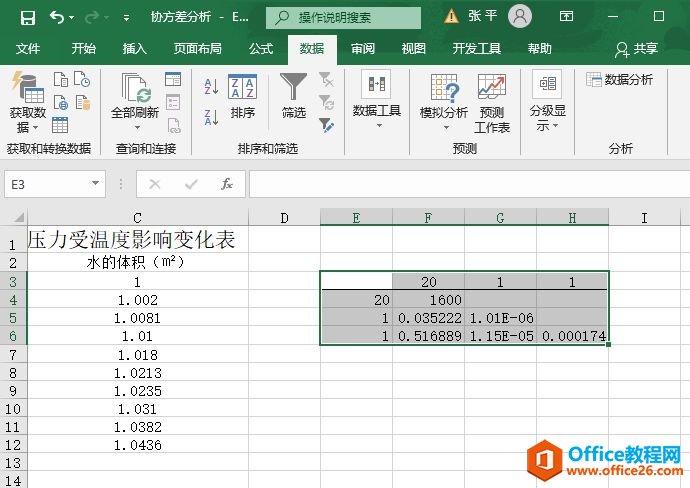
Task: Click the Reapply filter icon
Action: tap(326, 103)
